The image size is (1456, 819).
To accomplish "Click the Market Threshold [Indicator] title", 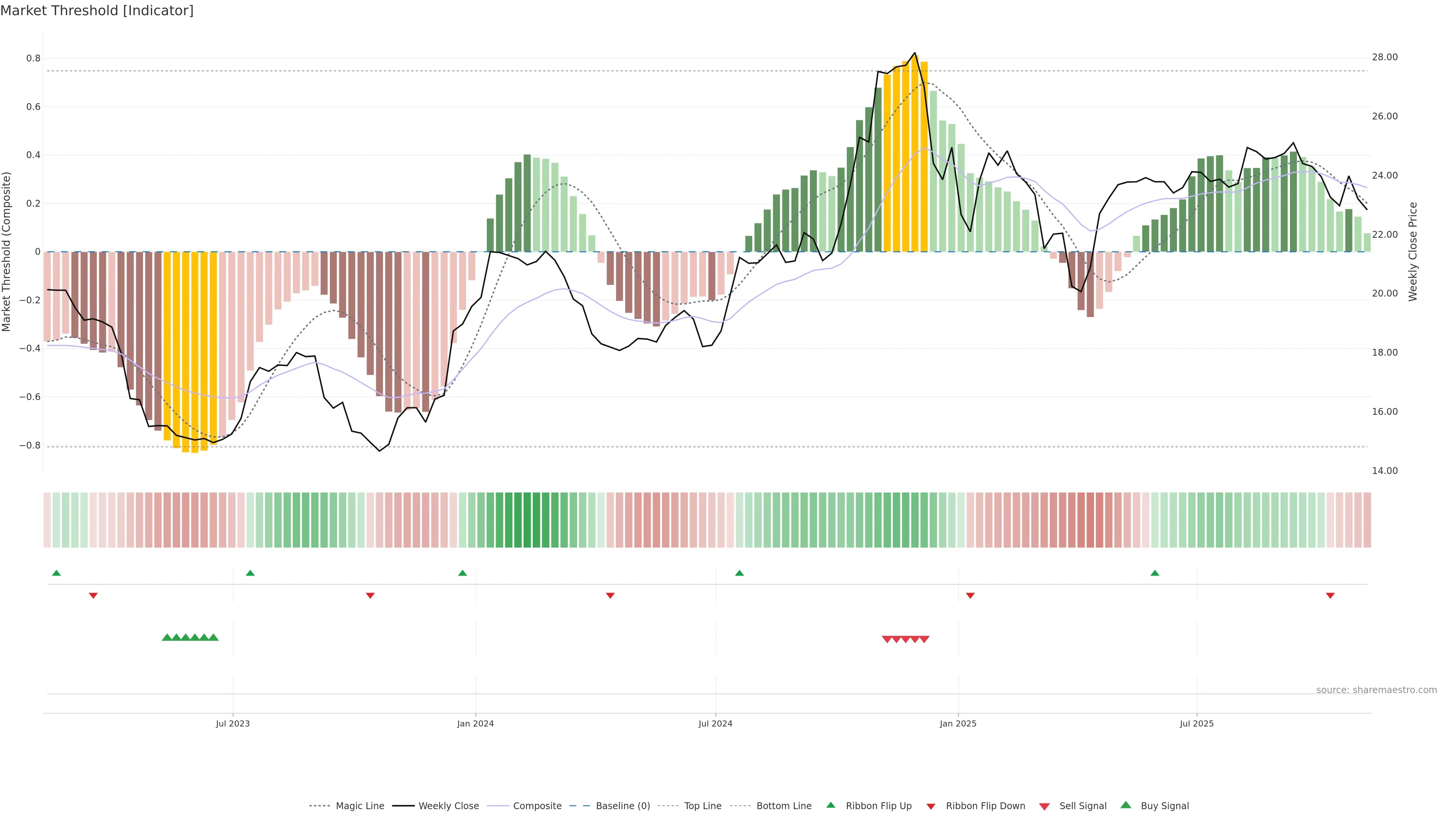I will point(97,11).
